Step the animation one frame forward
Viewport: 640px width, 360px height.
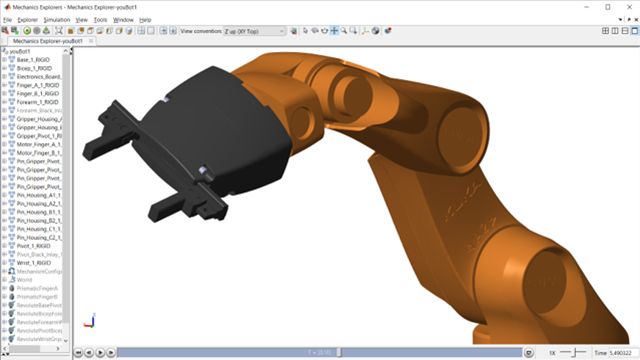[x=111, y=352]
